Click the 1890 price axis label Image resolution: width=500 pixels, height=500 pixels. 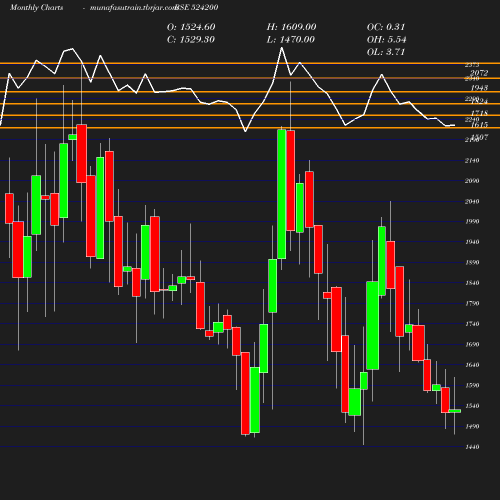click(x=472, y=263)
